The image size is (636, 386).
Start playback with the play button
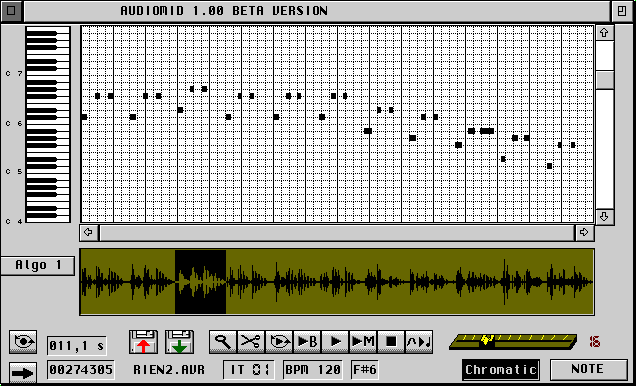coord(335,342)
